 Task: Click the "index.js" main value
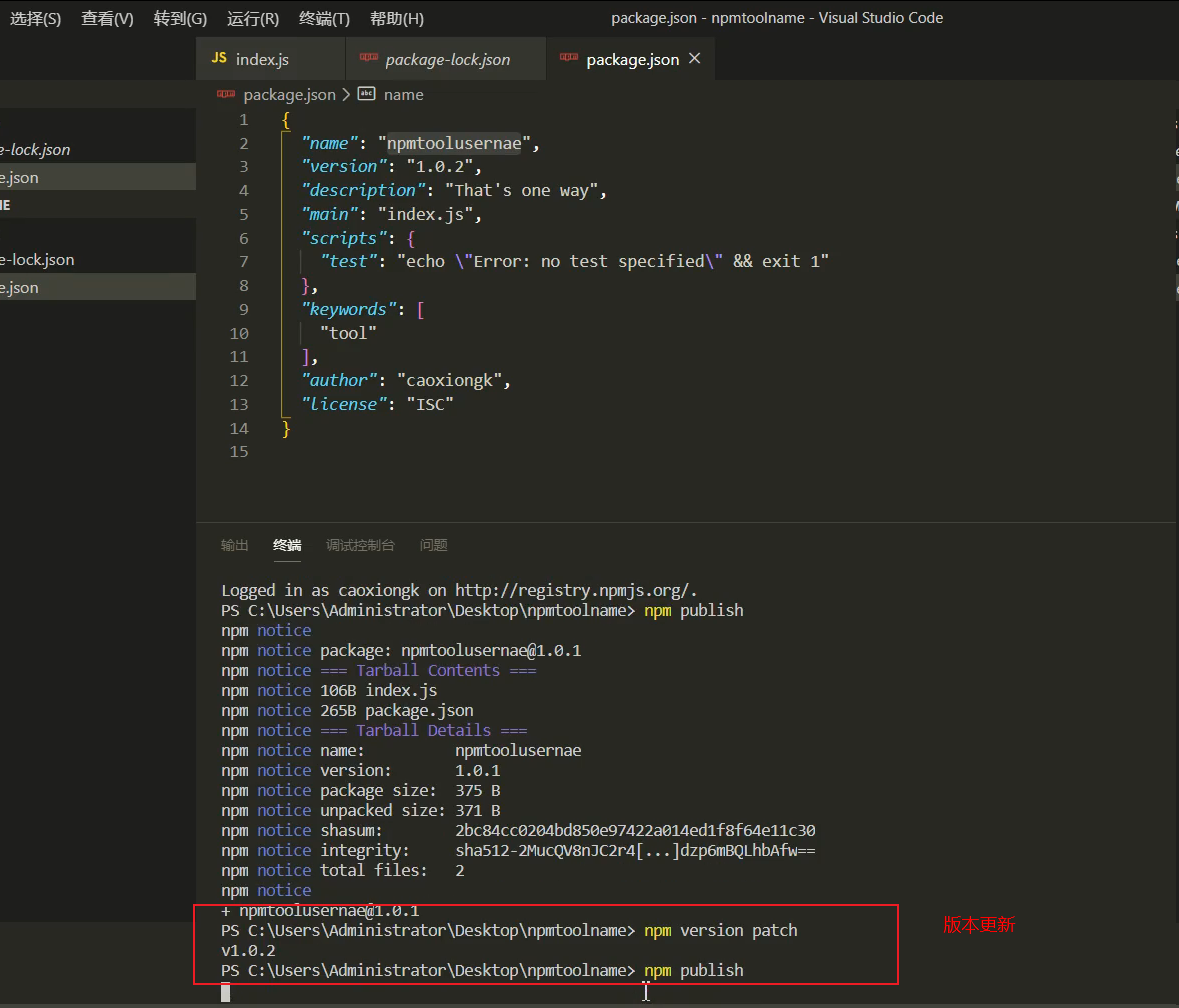[426, 214]
